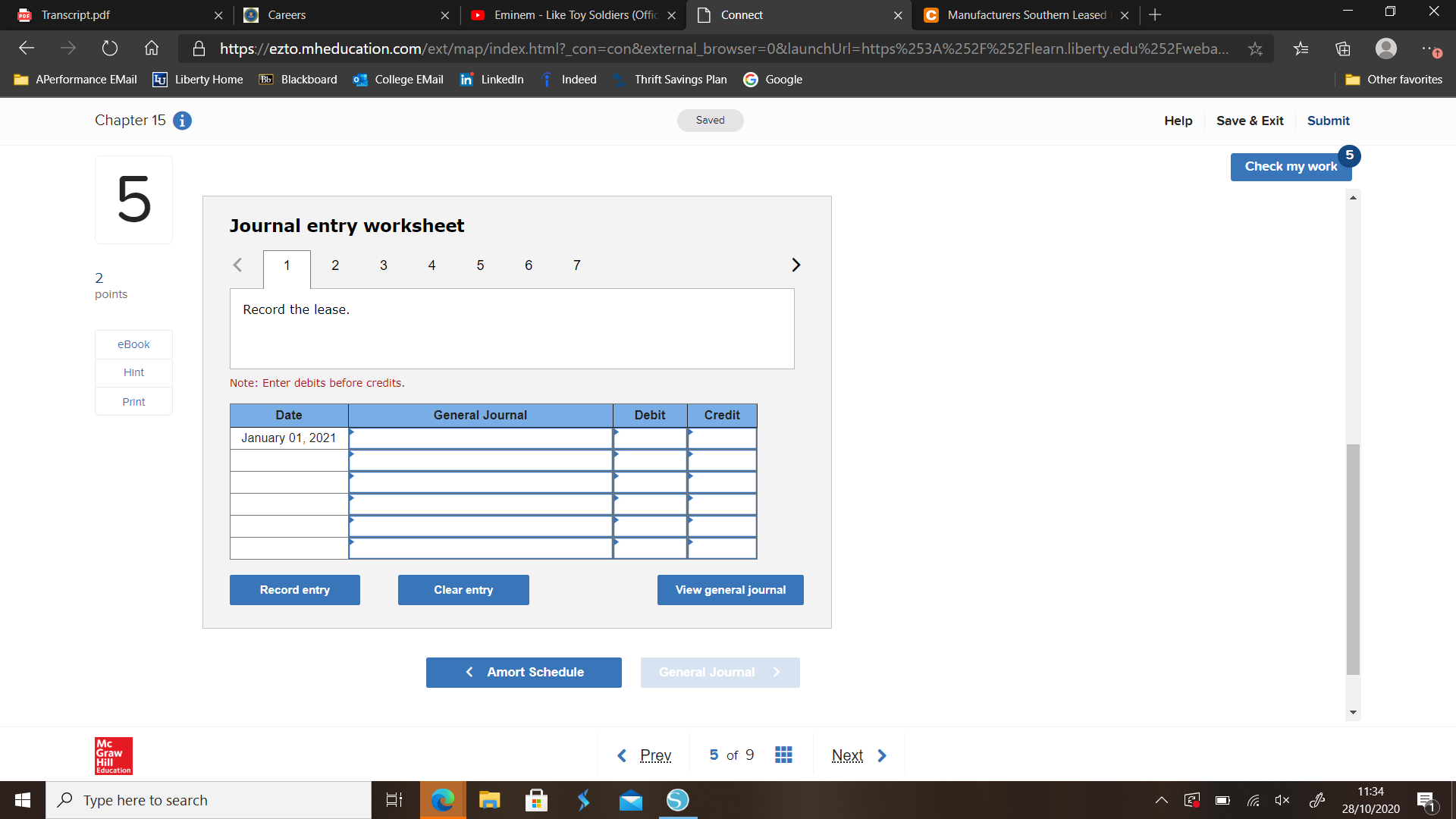Open the Next question link

[x=847, y=755]
